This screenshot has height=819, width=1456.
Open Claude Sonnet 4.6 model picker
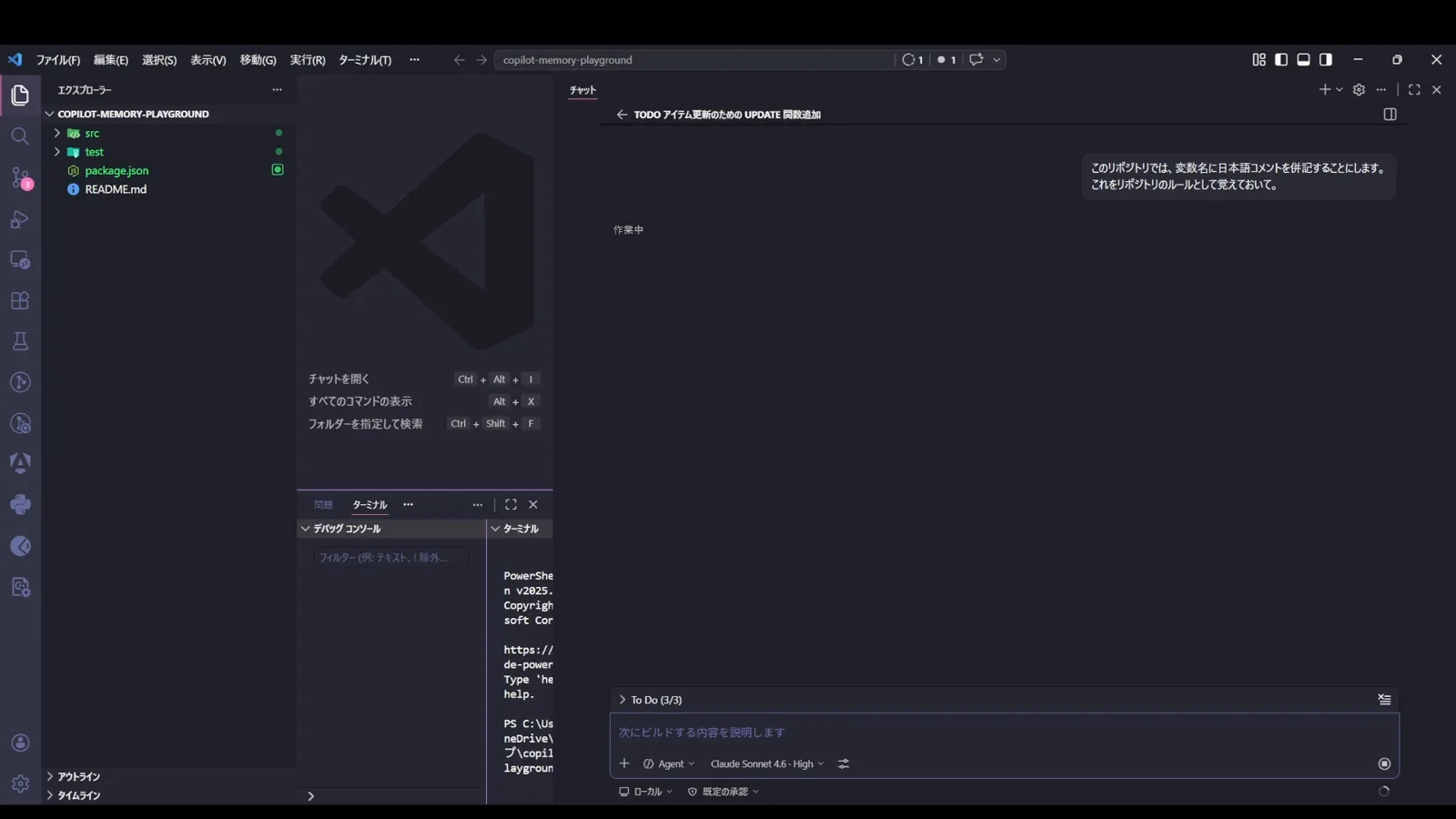766,763
